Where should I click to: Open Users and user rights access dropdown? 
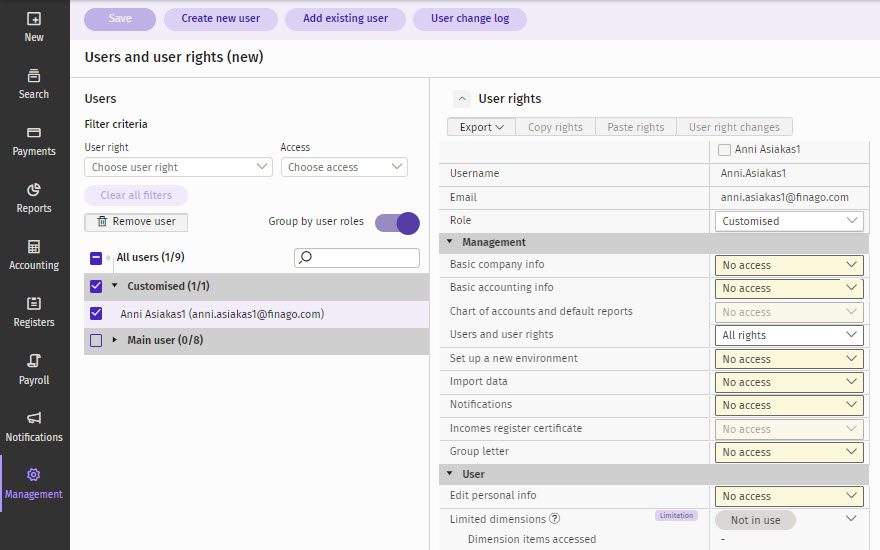[x=789, y=335]
